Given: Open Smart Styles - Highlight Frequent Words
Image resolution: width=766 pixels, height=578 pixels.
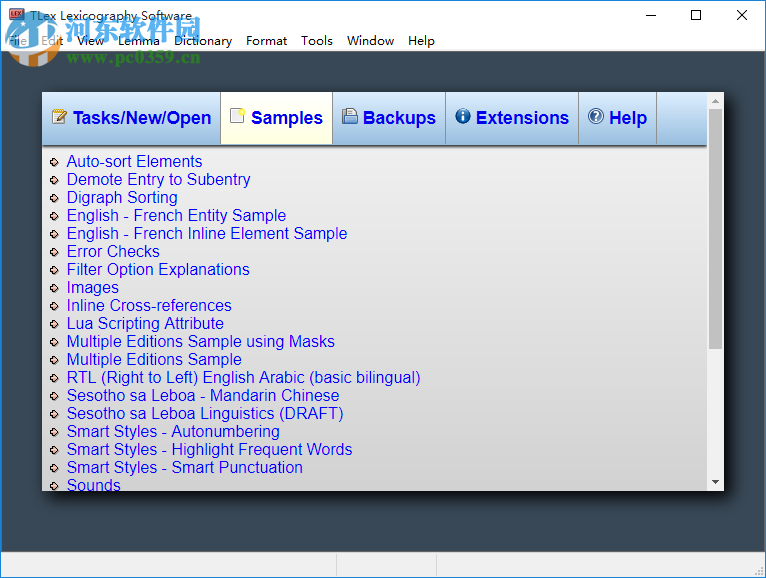Looking at the screenshot, I should pos(210,450).
